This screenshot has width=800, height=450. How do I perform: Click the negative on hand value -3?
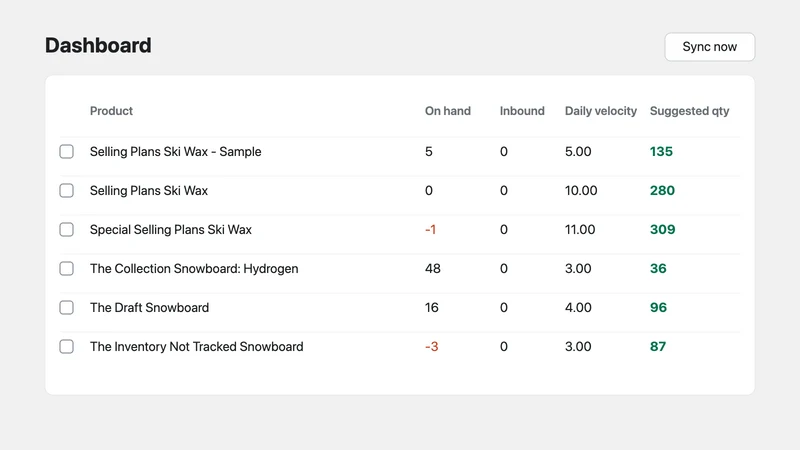point(432,346)
